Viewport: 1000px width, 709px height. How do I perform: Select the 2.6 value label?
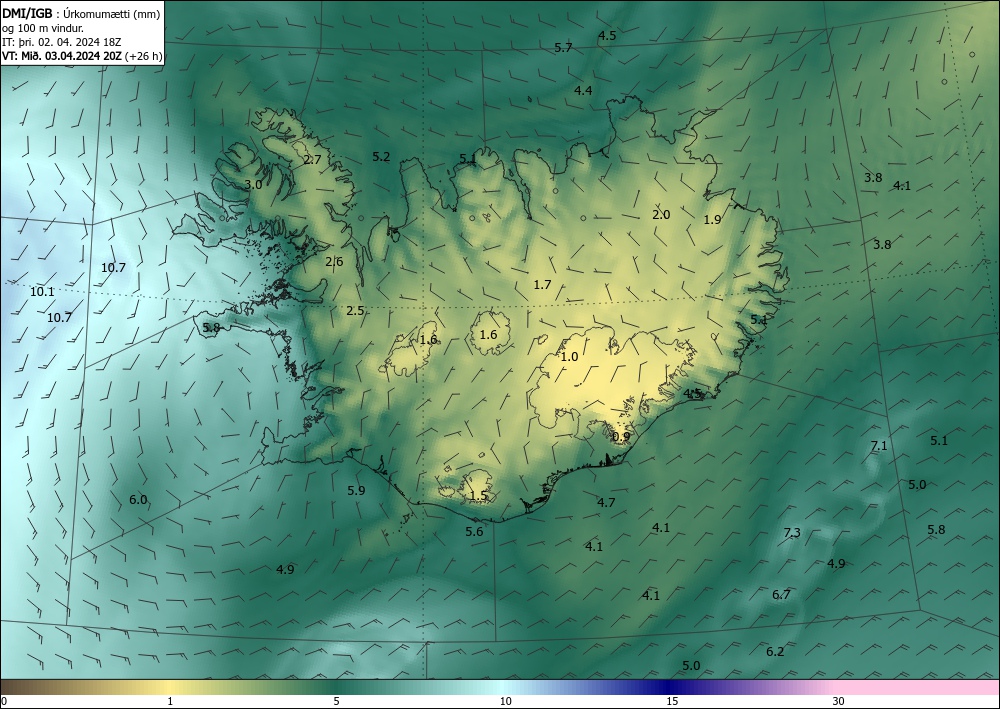pyautogui.click(x=334, y=261)
